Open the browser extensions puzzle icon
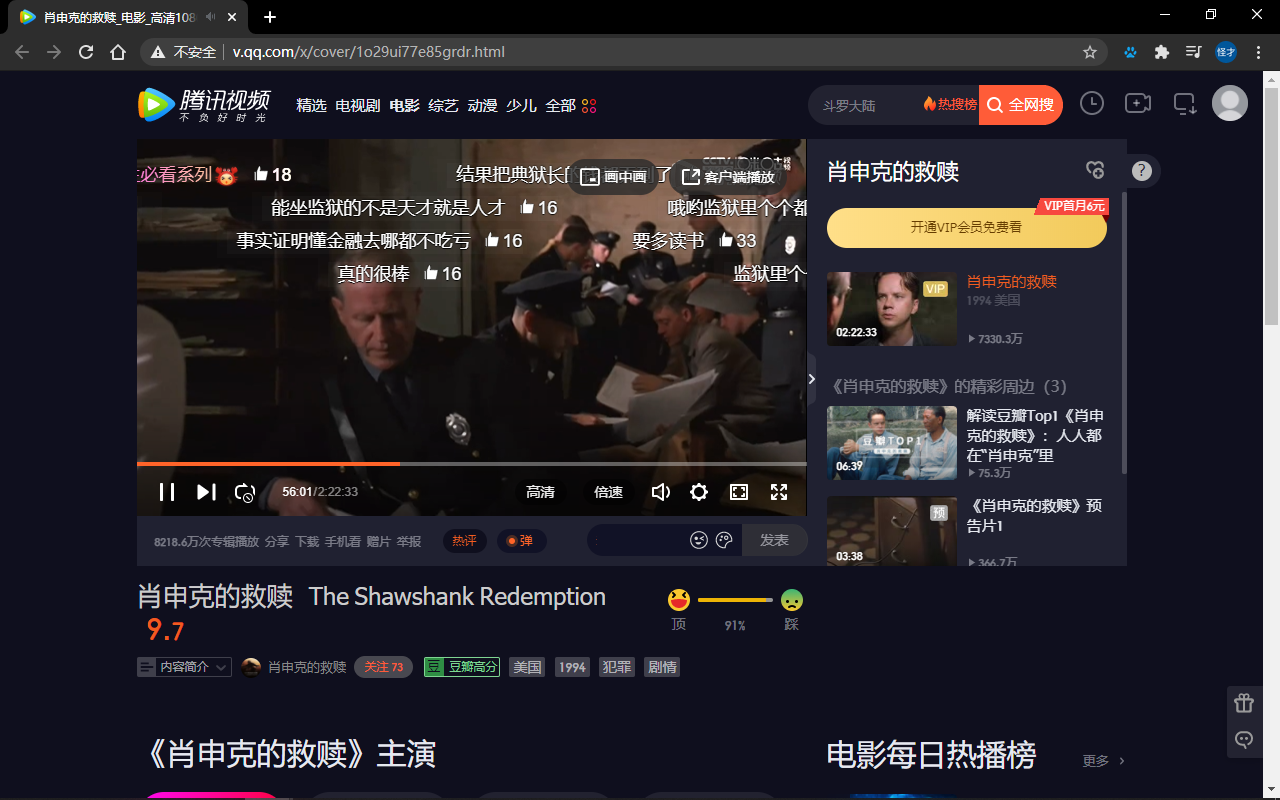 point(1161,52)
